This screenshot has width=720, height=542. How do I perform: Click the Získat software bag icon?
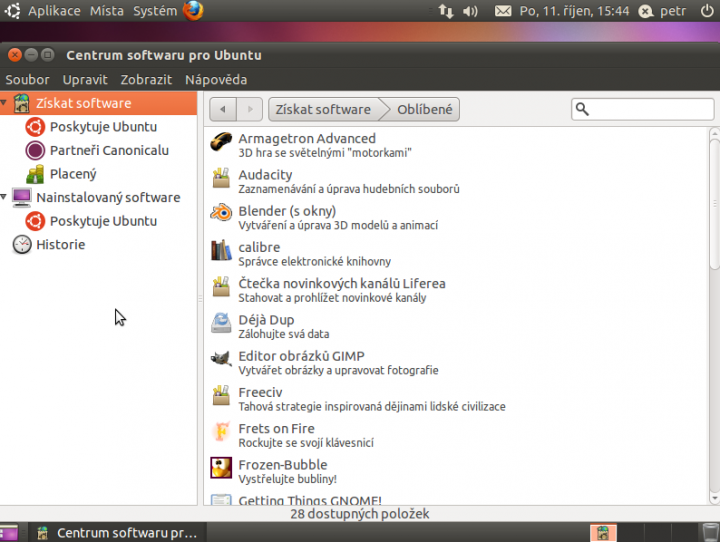pyautogui.click(x=22, y=103)
